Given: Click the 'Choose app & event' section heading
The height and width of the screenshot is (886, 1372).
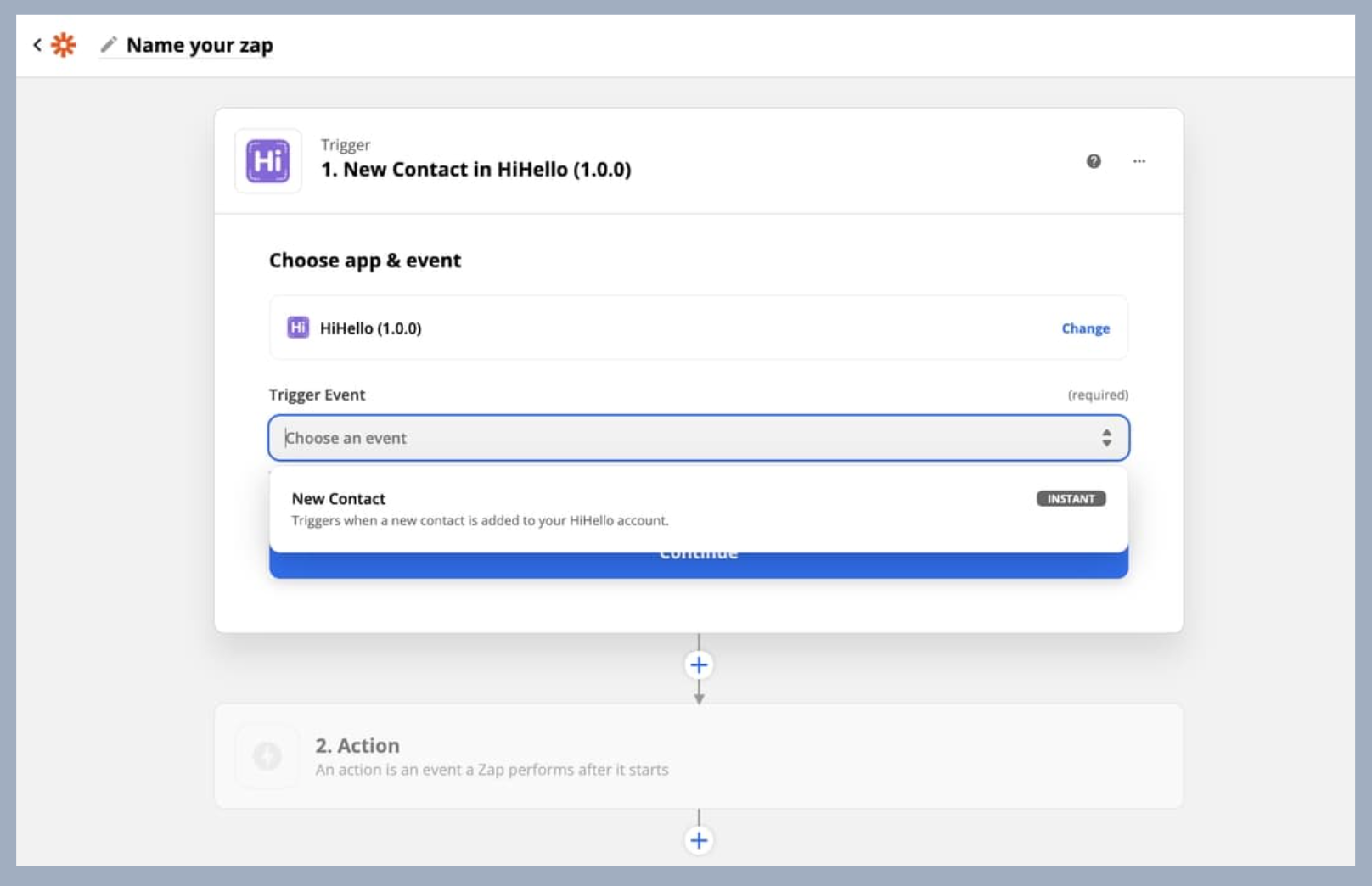Looking at the screenshot, I should [x=365, y=261].
